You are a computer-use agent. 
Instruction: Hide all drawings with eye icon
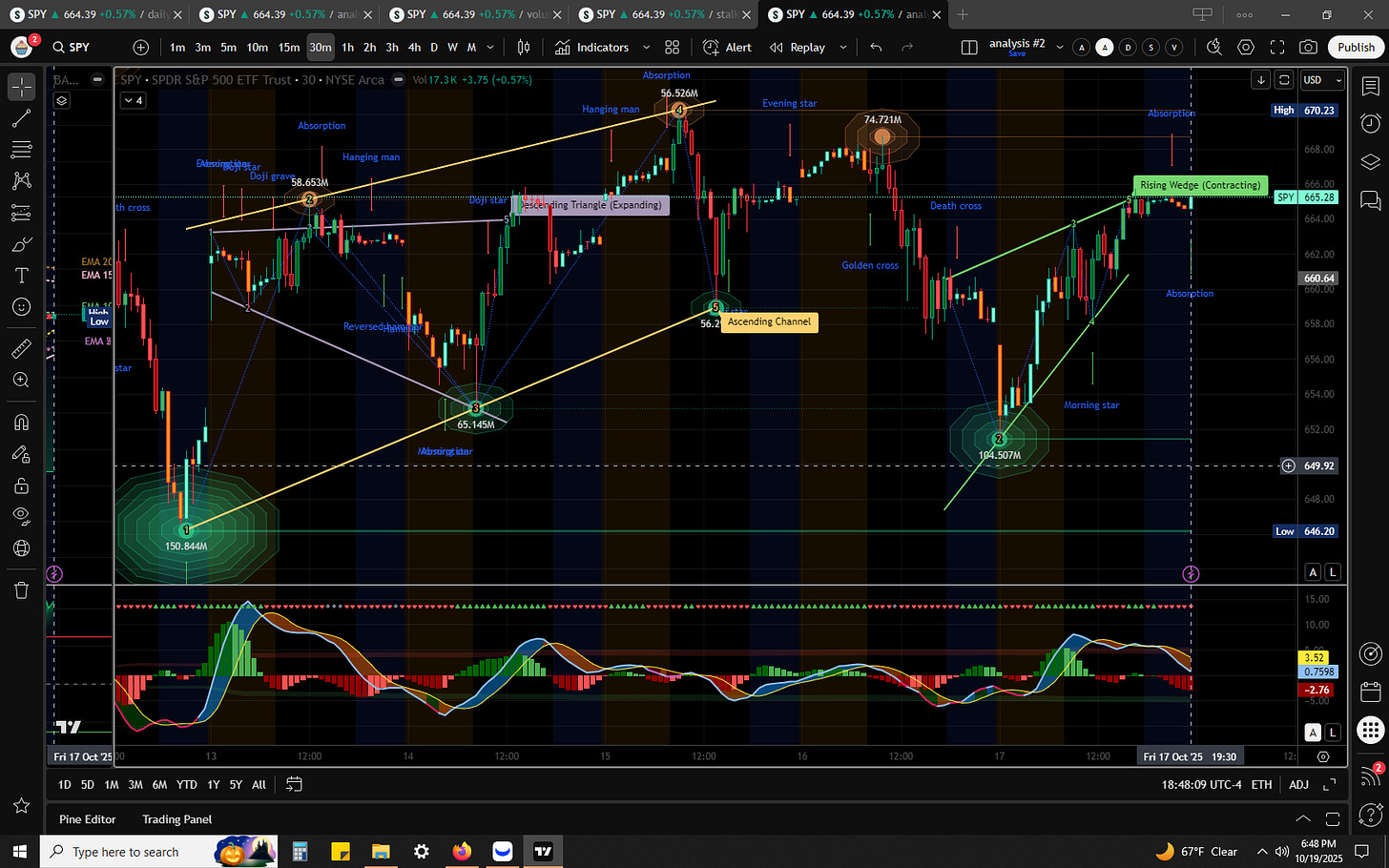pyautogui.click(x=21, y=517)
